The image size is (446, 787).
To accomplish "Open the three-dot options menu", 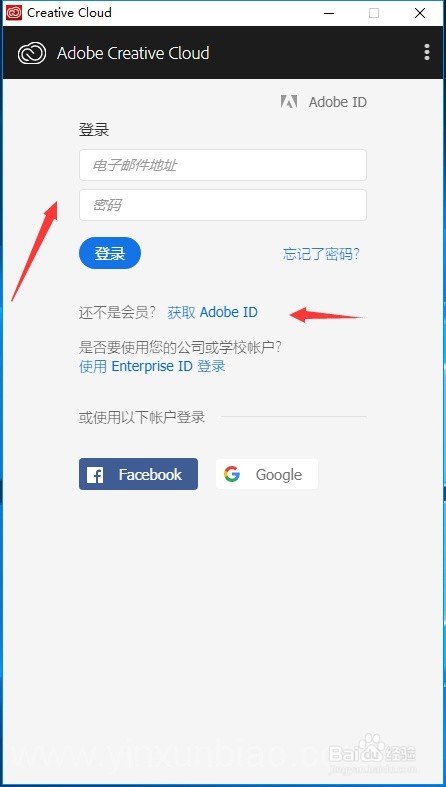I will coord(426,52).
